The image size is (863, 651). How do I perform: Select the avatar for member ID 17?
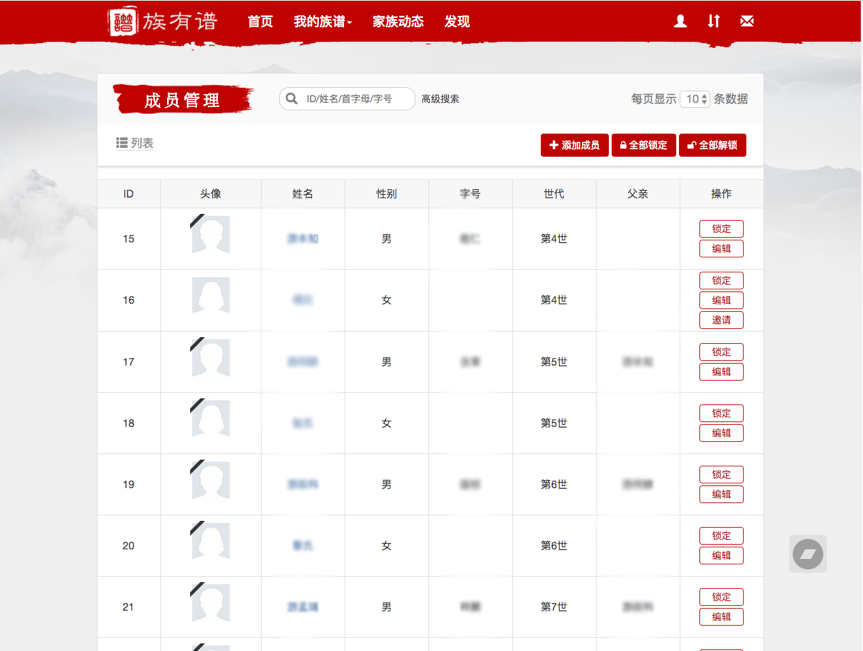210,358
